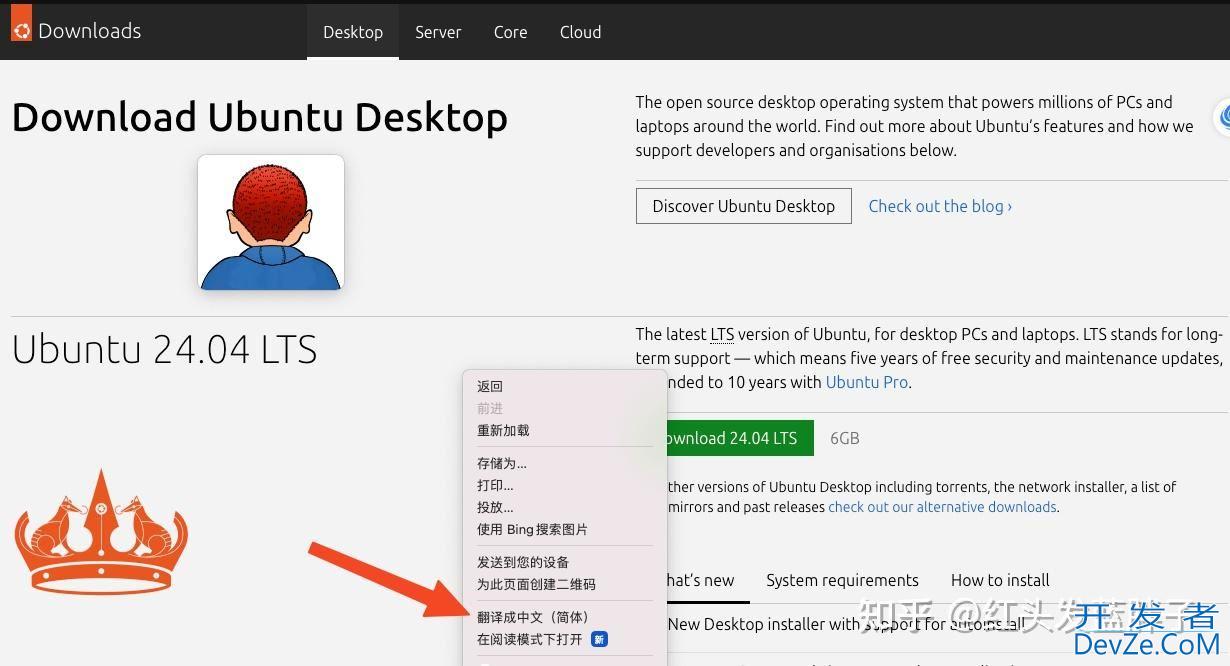Follow the Check out the blog link

[940, 206]
